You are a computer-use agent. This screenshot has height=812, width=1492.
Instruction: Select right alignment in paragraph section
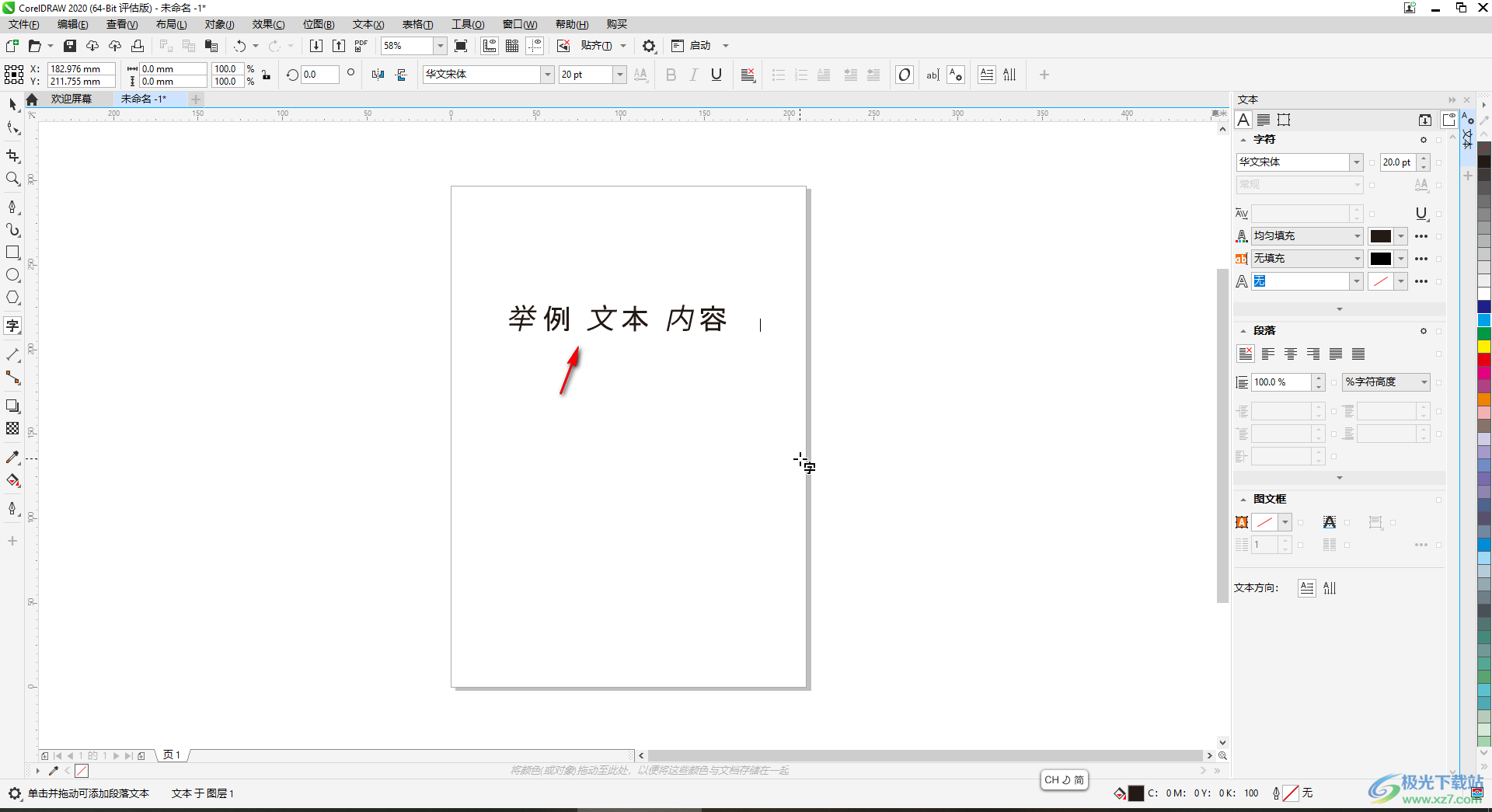[x=1313, y=354]
